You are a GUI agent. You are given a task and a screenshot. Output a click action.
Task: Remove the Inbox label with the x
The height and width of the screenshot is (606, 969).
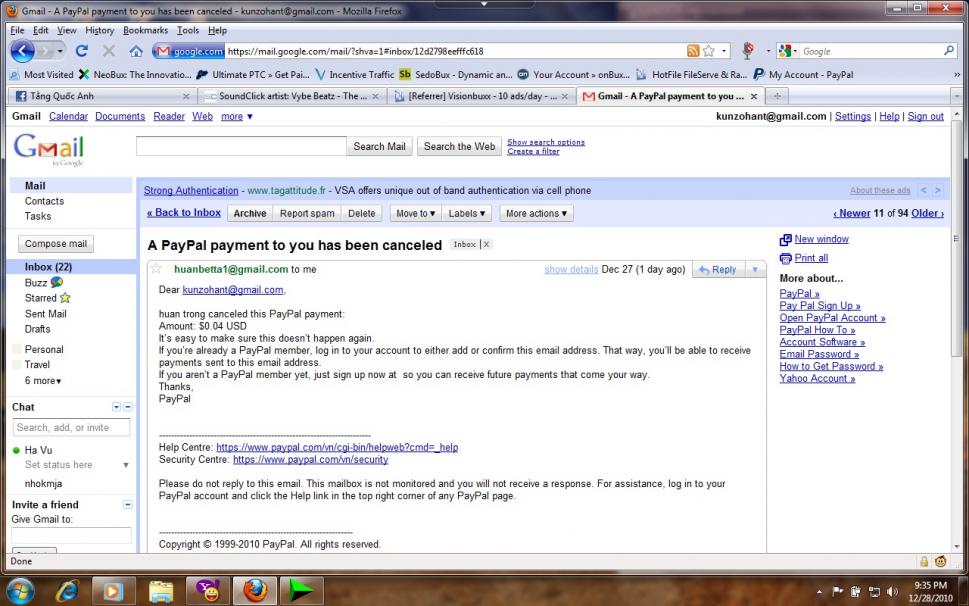(x=486, y=245)
